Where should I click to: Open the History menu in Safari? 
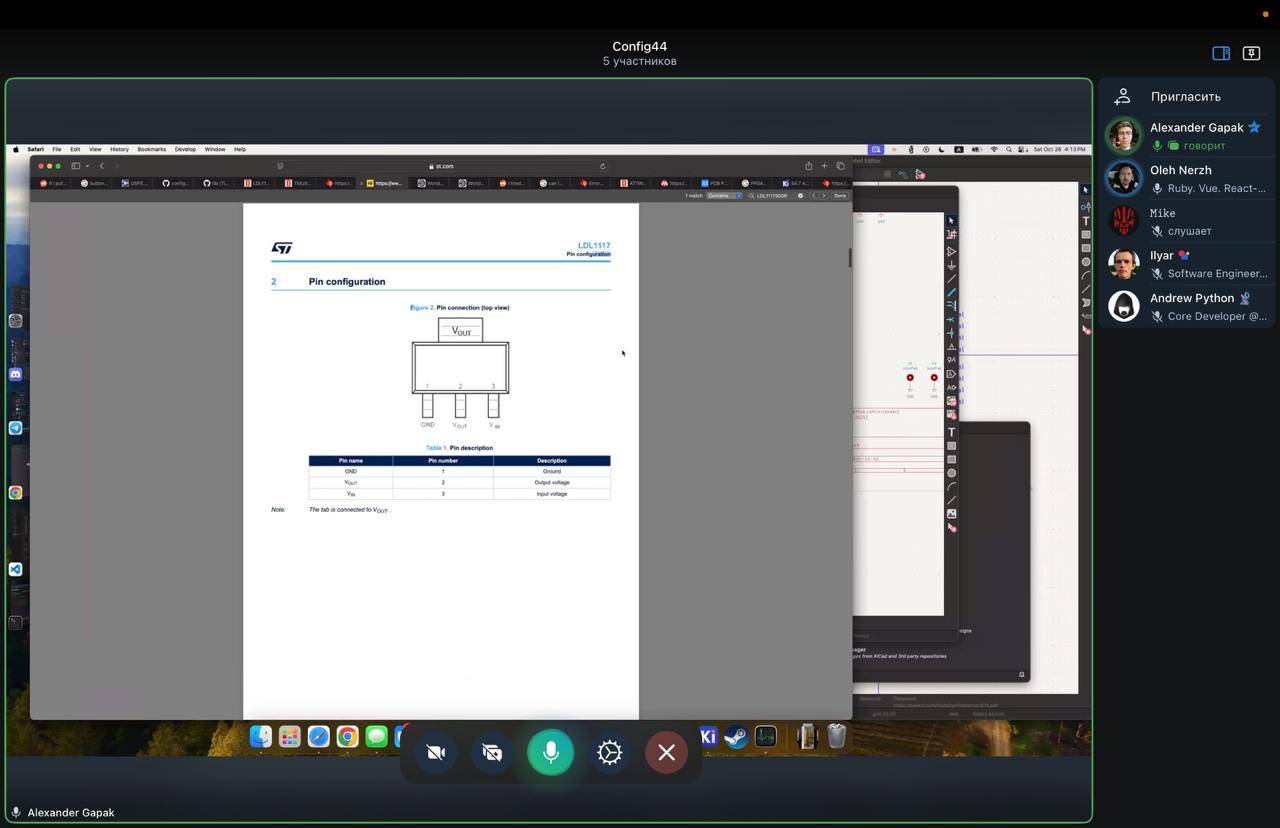119,149
